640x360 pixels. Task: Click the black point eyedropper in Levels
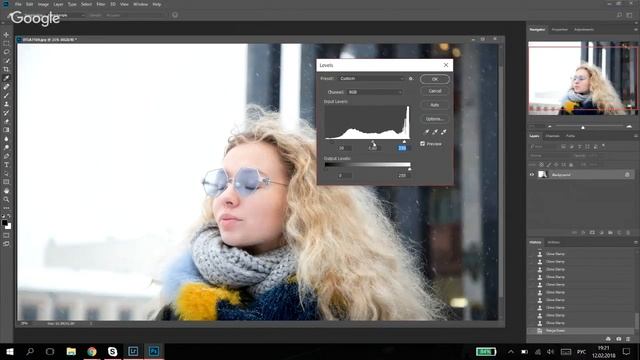click(427, 131)
